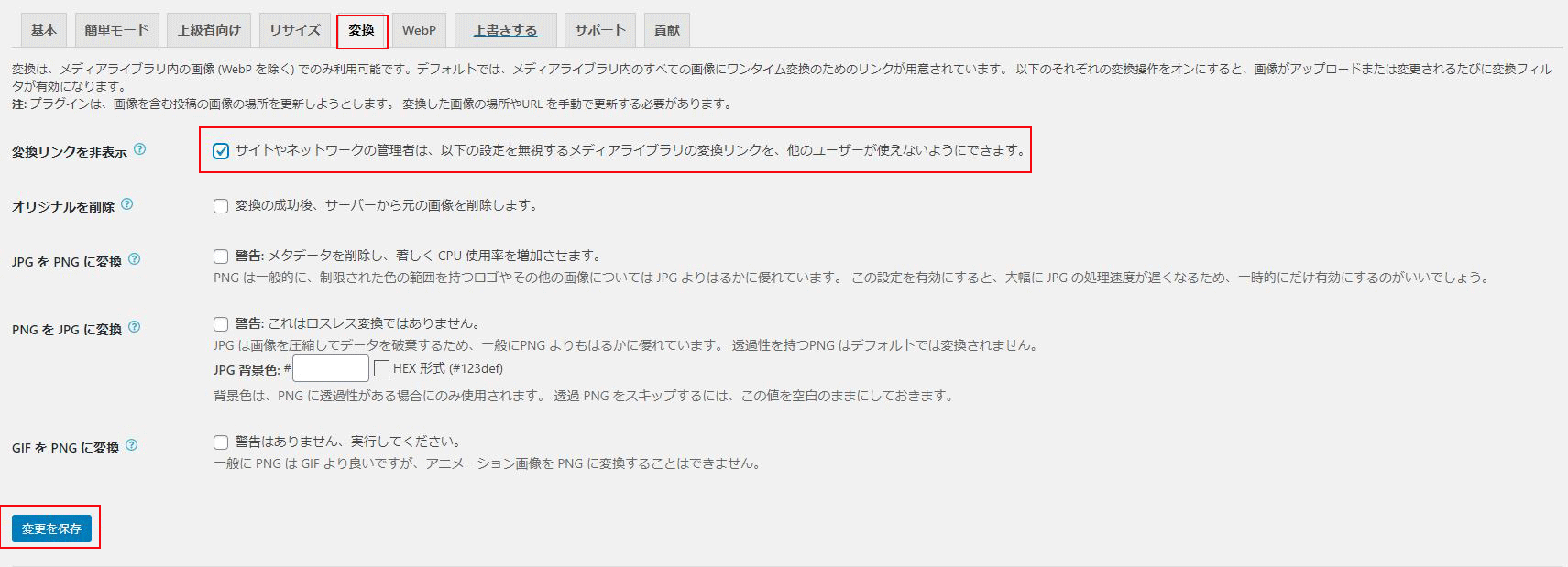Click the JPG 背景色 hex input field
Image resolution: width=1568 pixels, height=567 pixels.
tap(331, 368)
